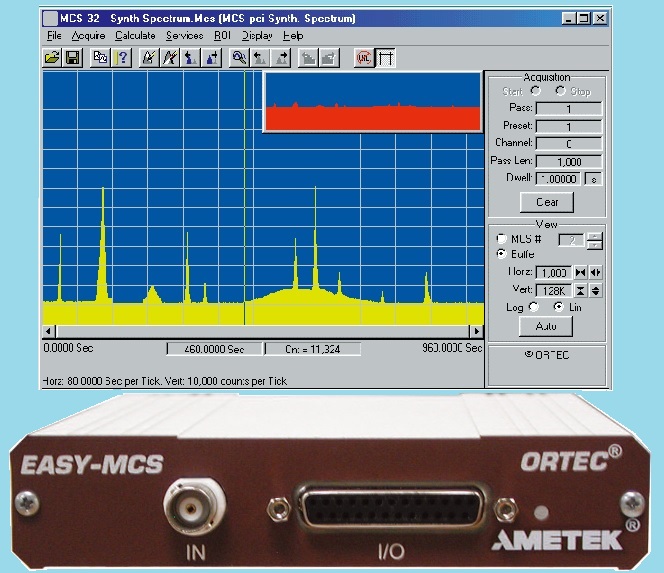The height and width of the screenshot is (573, 664).
Task: Open the Services menu
Action: 185,36
